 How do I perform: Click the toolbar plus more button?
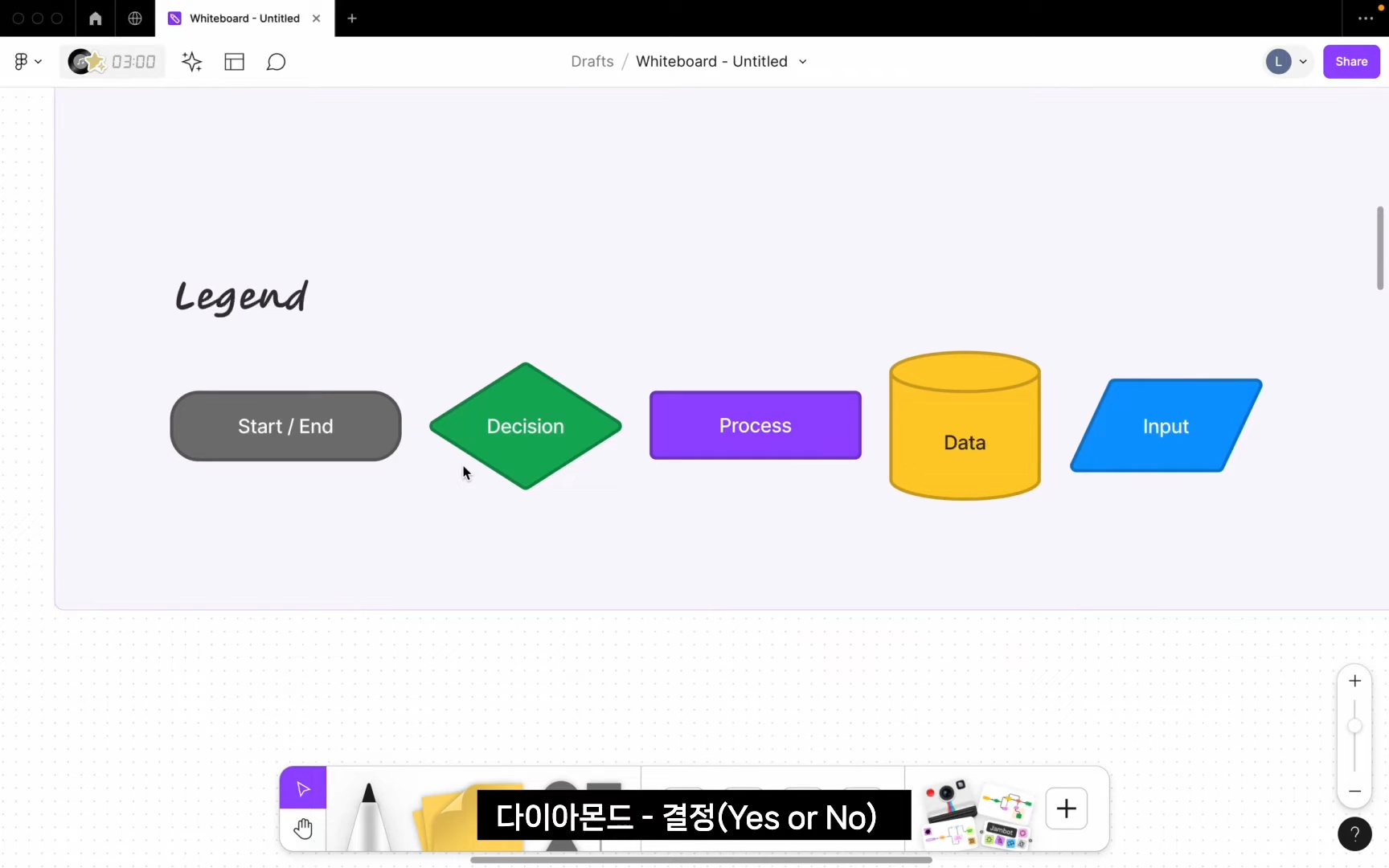pyautogui.click(x=1067, y=809)
